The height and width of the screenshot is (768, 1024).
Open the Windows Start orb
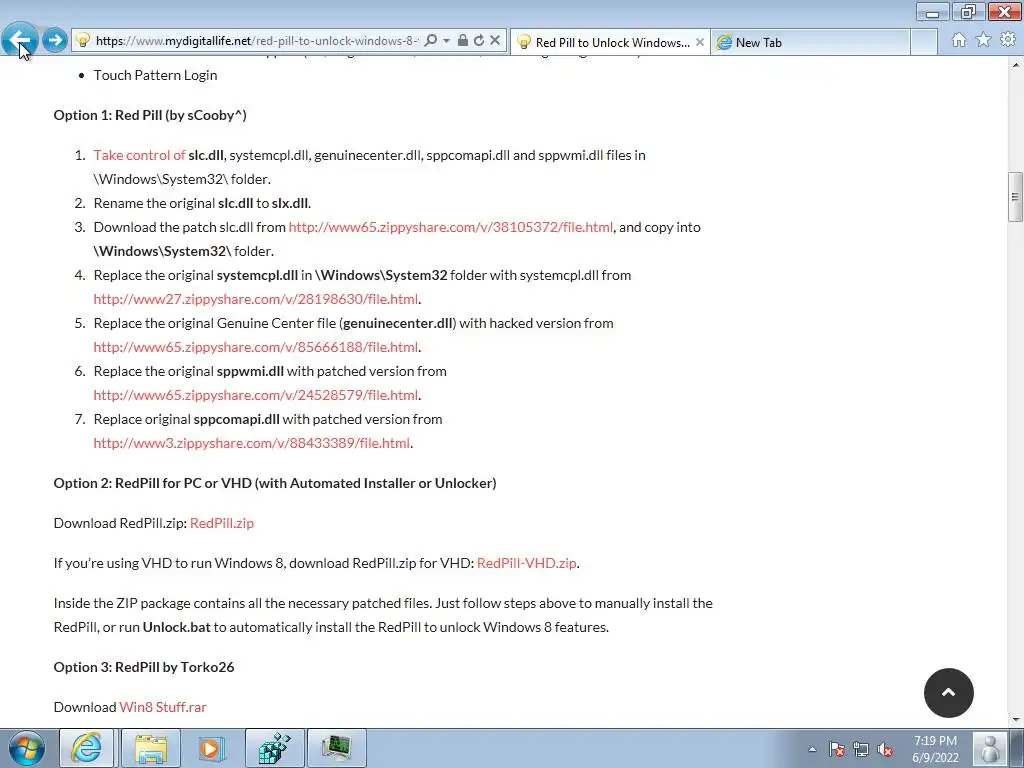27,748
